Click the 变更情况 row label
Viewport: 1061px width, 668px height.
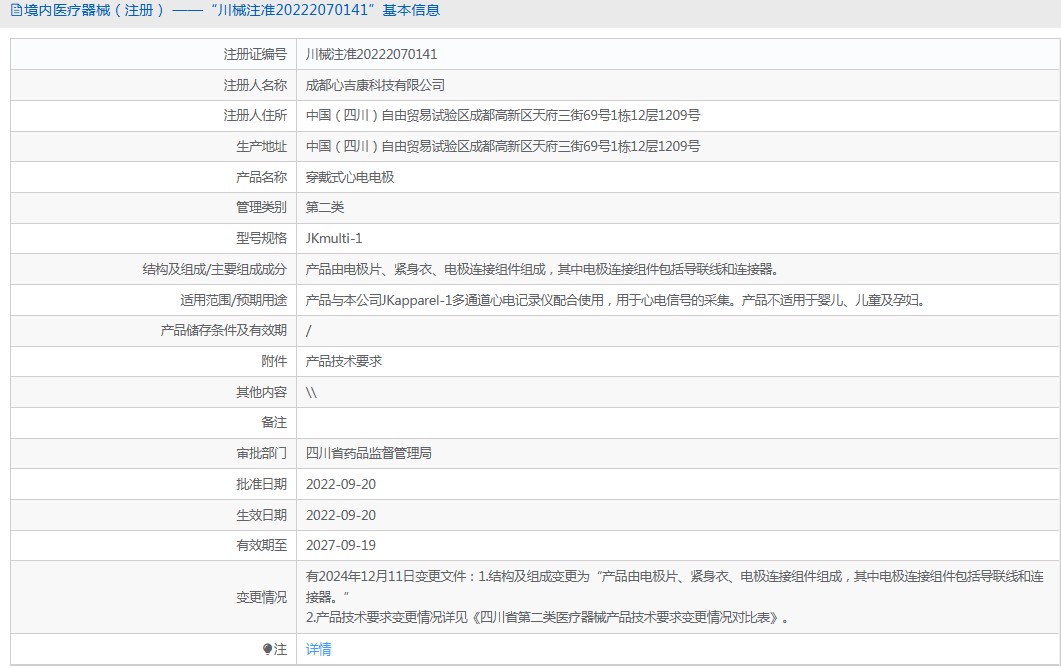pyautogui.click(x=261, y=597)
